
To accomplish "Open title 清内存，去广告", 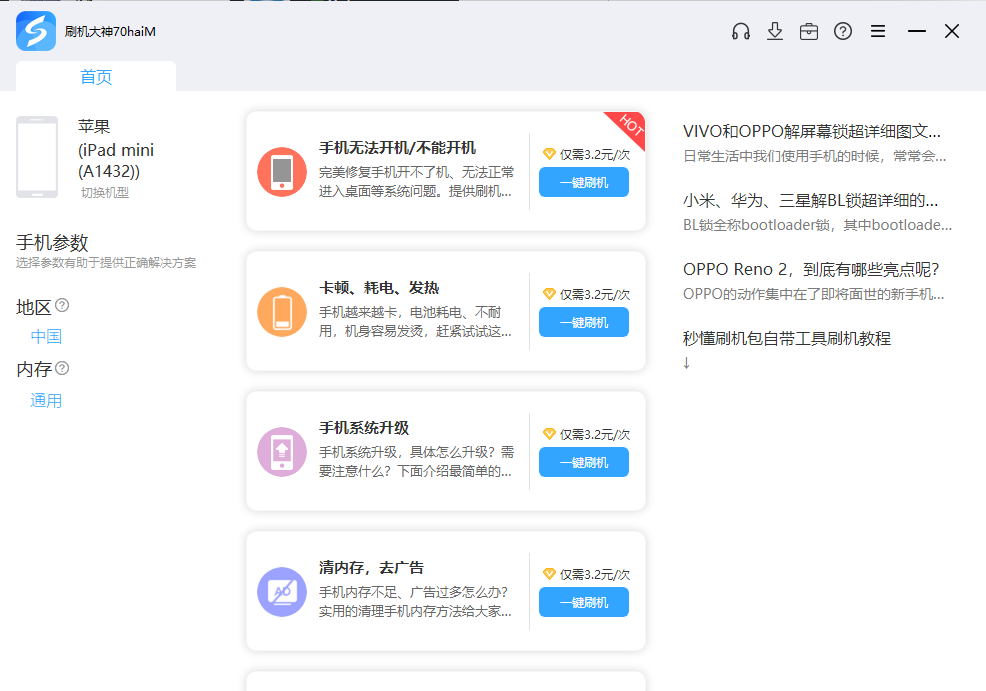I will (x=371, y=568).
